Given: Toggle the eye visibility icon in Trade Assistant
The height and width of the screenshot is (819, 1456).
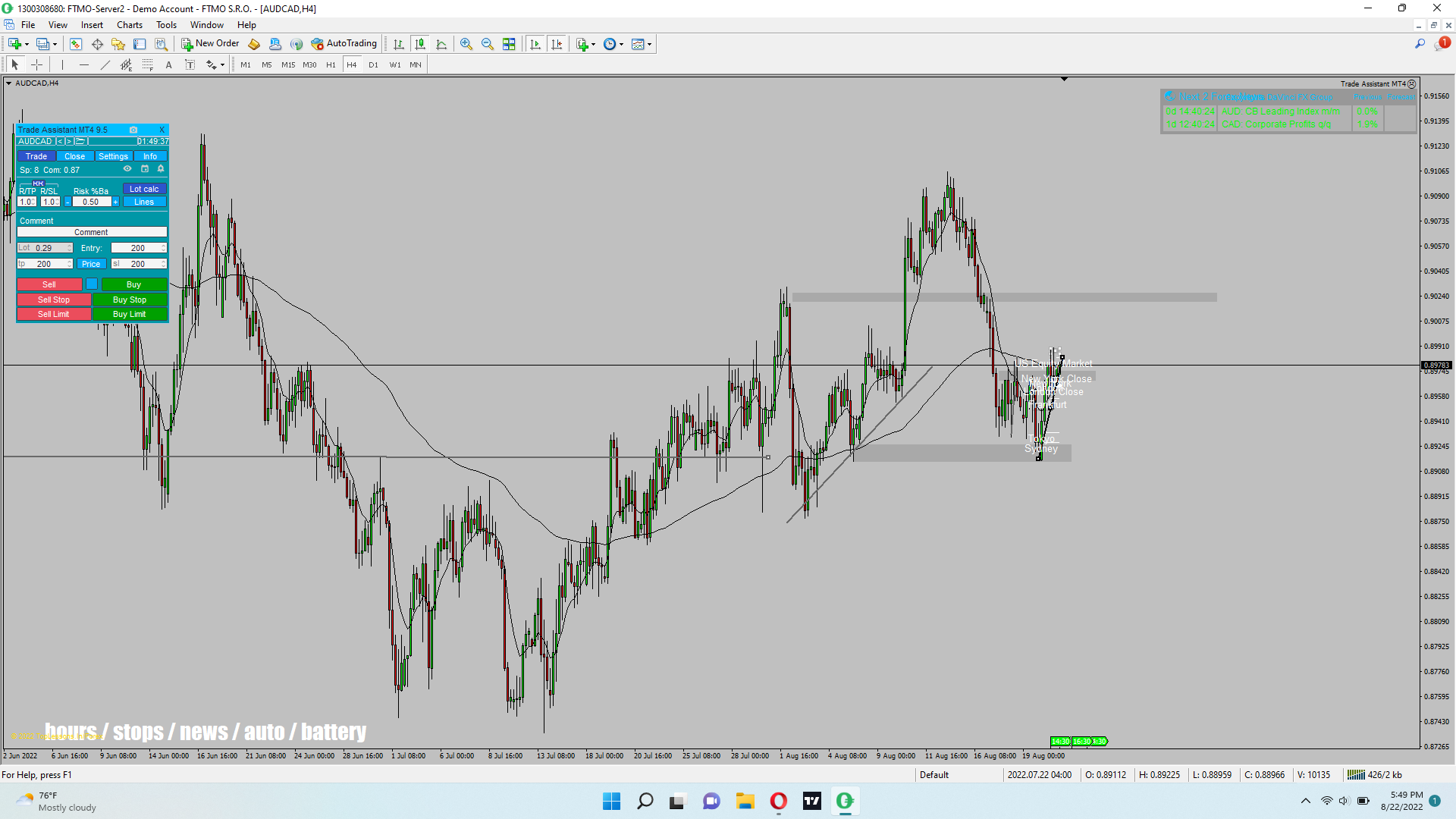Looking at the screenshot, I should pyautogui.click(x=127, y=169).
